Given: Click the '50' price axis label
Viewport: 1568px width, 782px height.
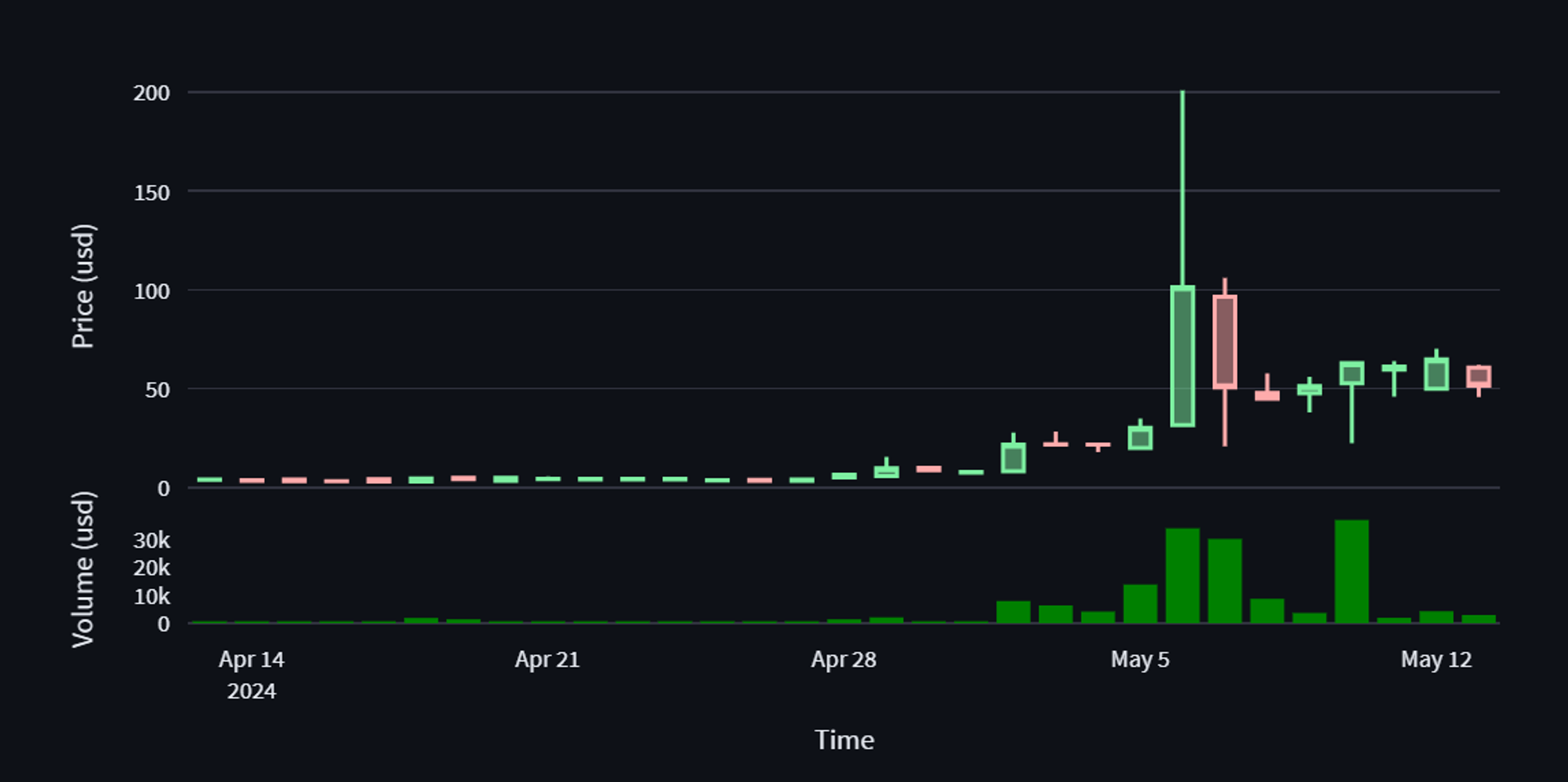Looking at the screenshot, I should point(157,390).
